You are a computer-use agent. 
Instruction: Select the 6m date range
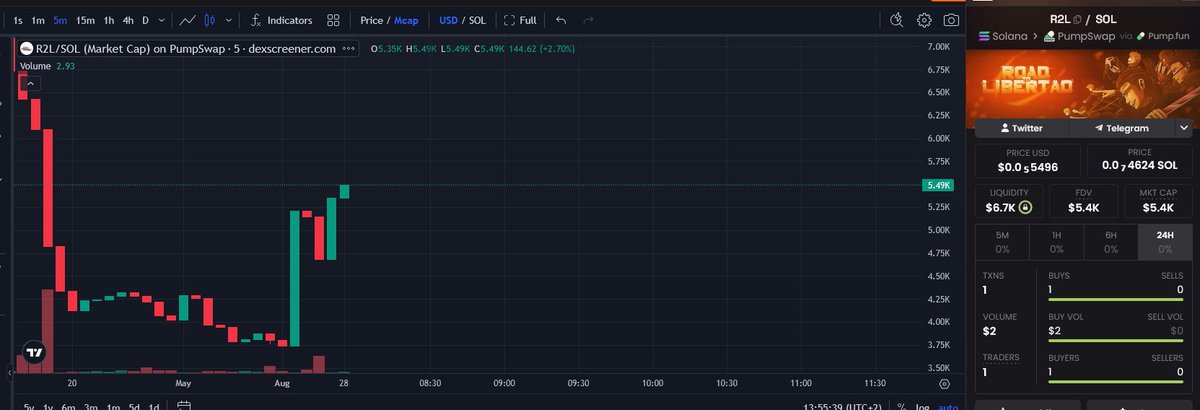pyautogui.click(x=69, y=406)
